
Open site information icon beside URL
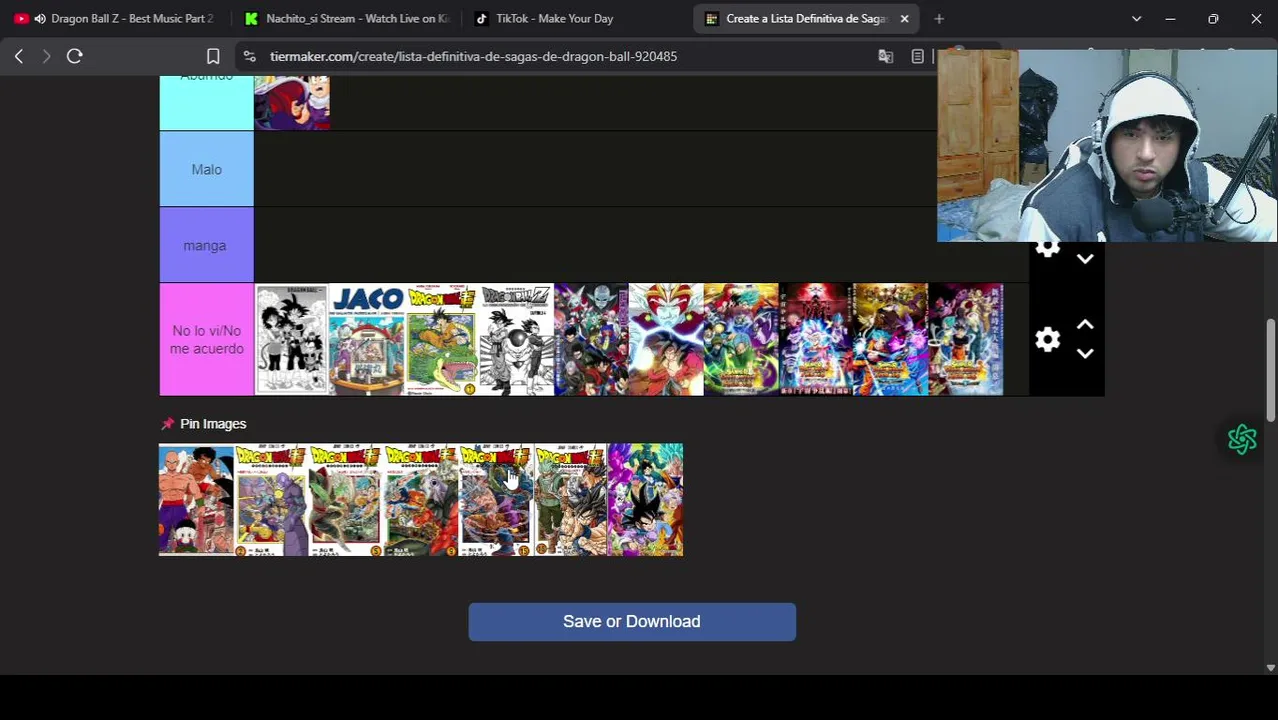(250, 57)
